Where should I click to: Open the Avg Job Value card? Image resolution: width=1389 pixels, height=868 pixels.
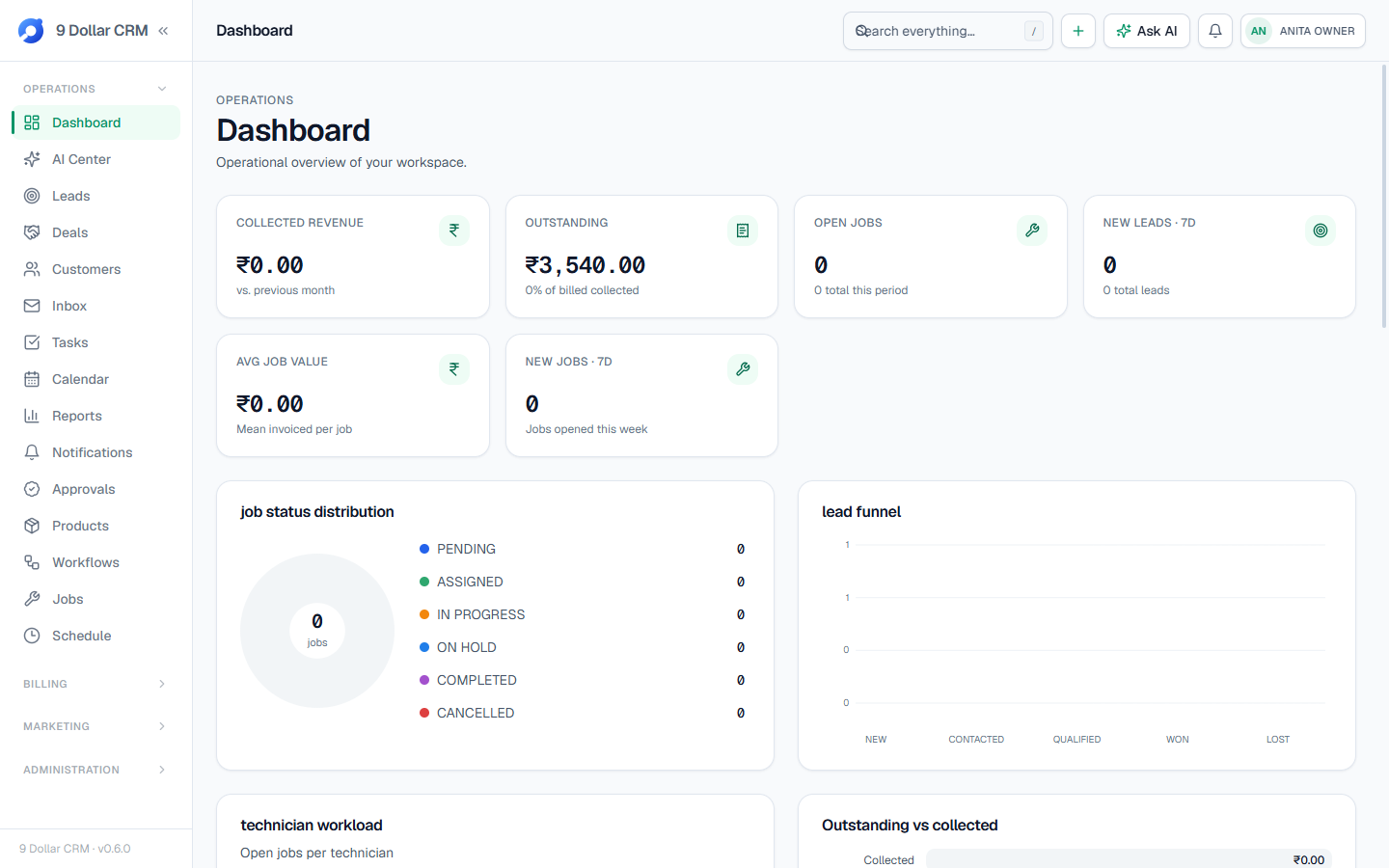353,395
